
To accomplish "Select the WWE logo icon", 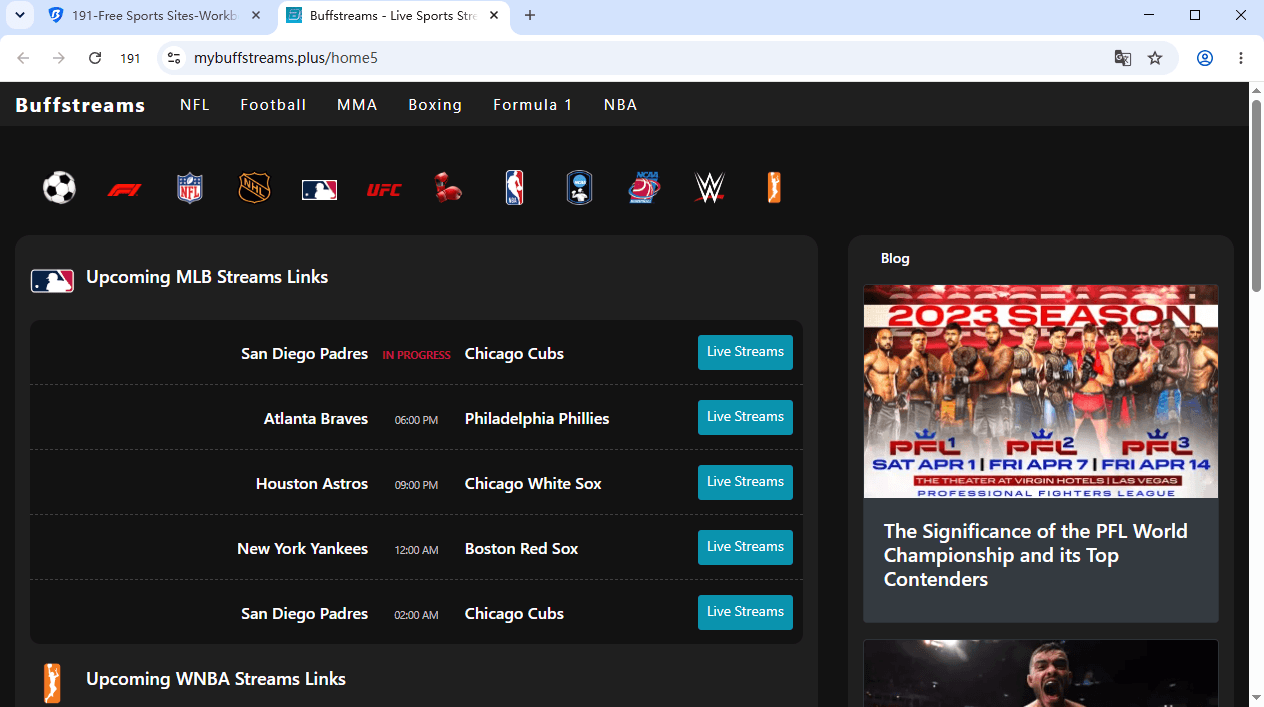I will point(709,188).
